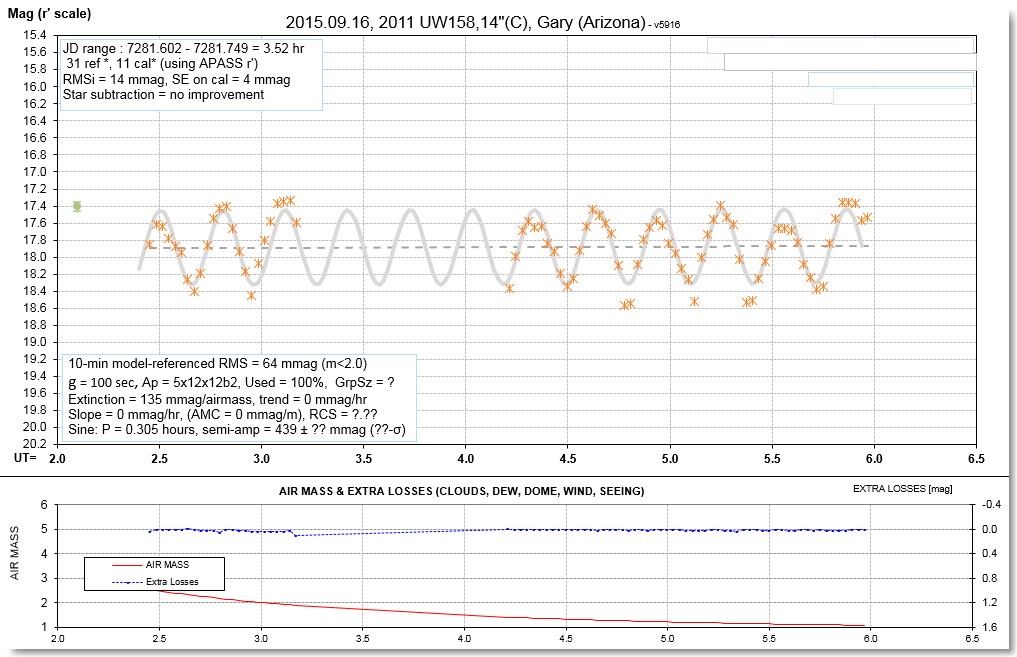Click the topmost empty white box at upper right
The image size is (1017, 657).
(x=840, y=45)
